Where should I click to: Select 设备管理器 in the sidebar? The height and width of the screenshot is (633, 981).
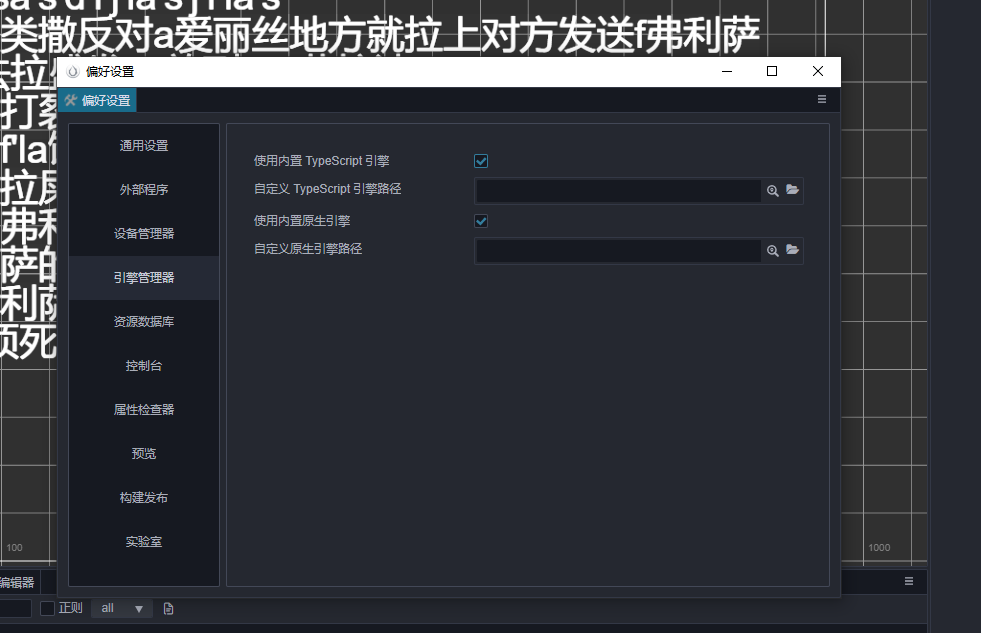pyautogui.click(x=144, y=233)
